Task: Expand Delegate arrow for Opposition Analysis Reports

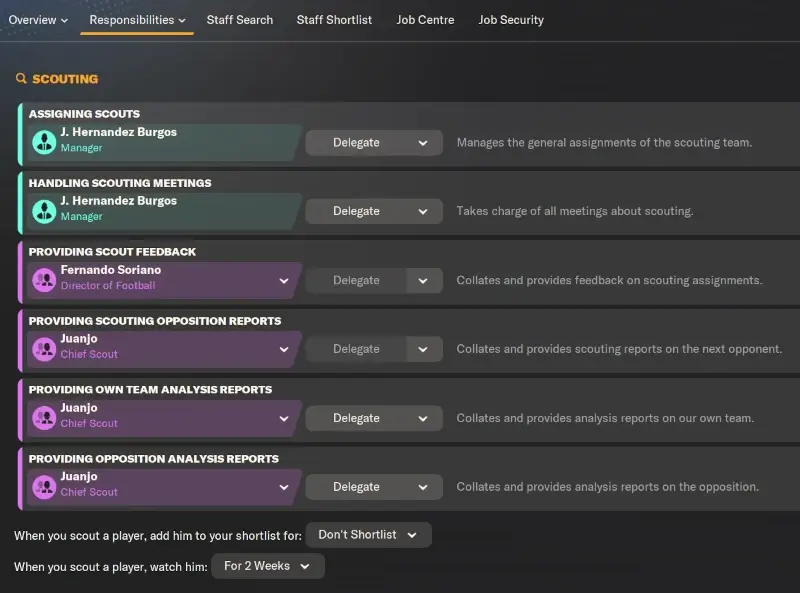Action: coord(423,487)
